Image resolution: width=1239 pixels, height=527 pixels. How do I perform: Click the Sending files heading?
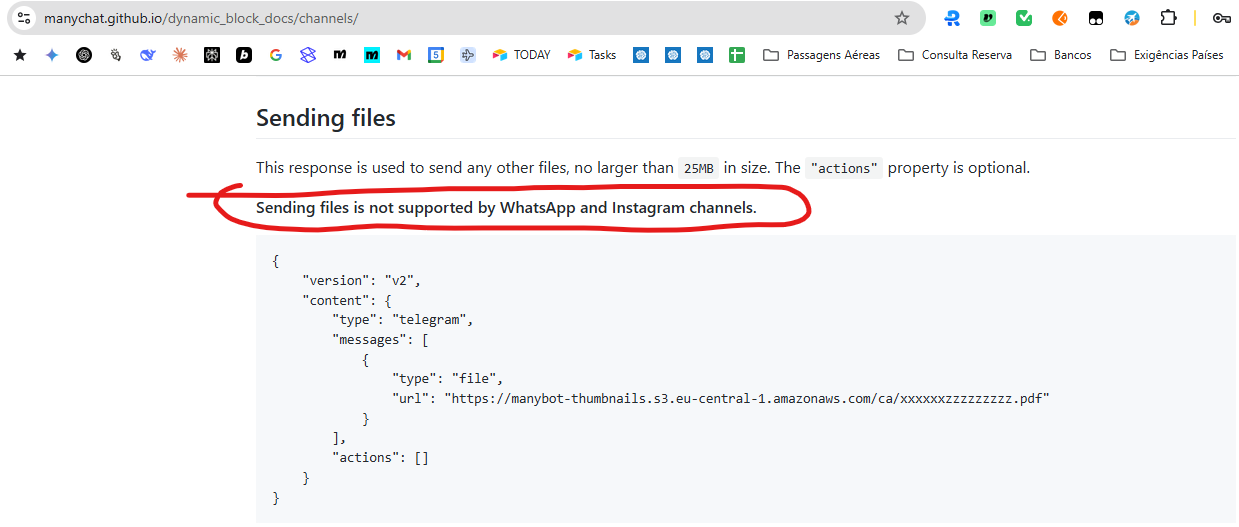pyautogui.click(x=326, y=117)
